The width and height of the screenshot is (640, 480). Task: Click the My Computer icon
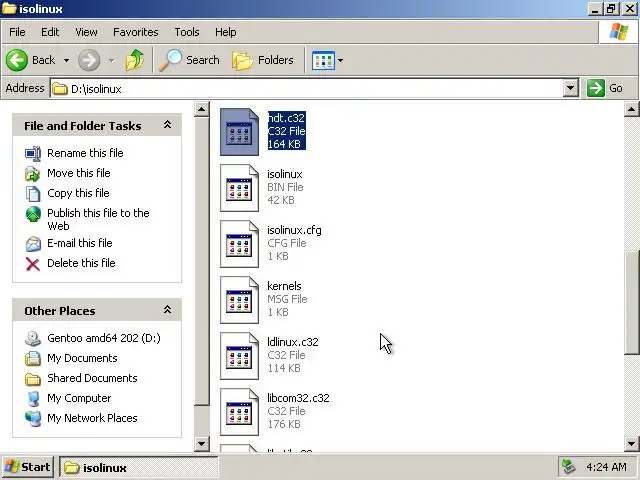click(x=33, y=399)
